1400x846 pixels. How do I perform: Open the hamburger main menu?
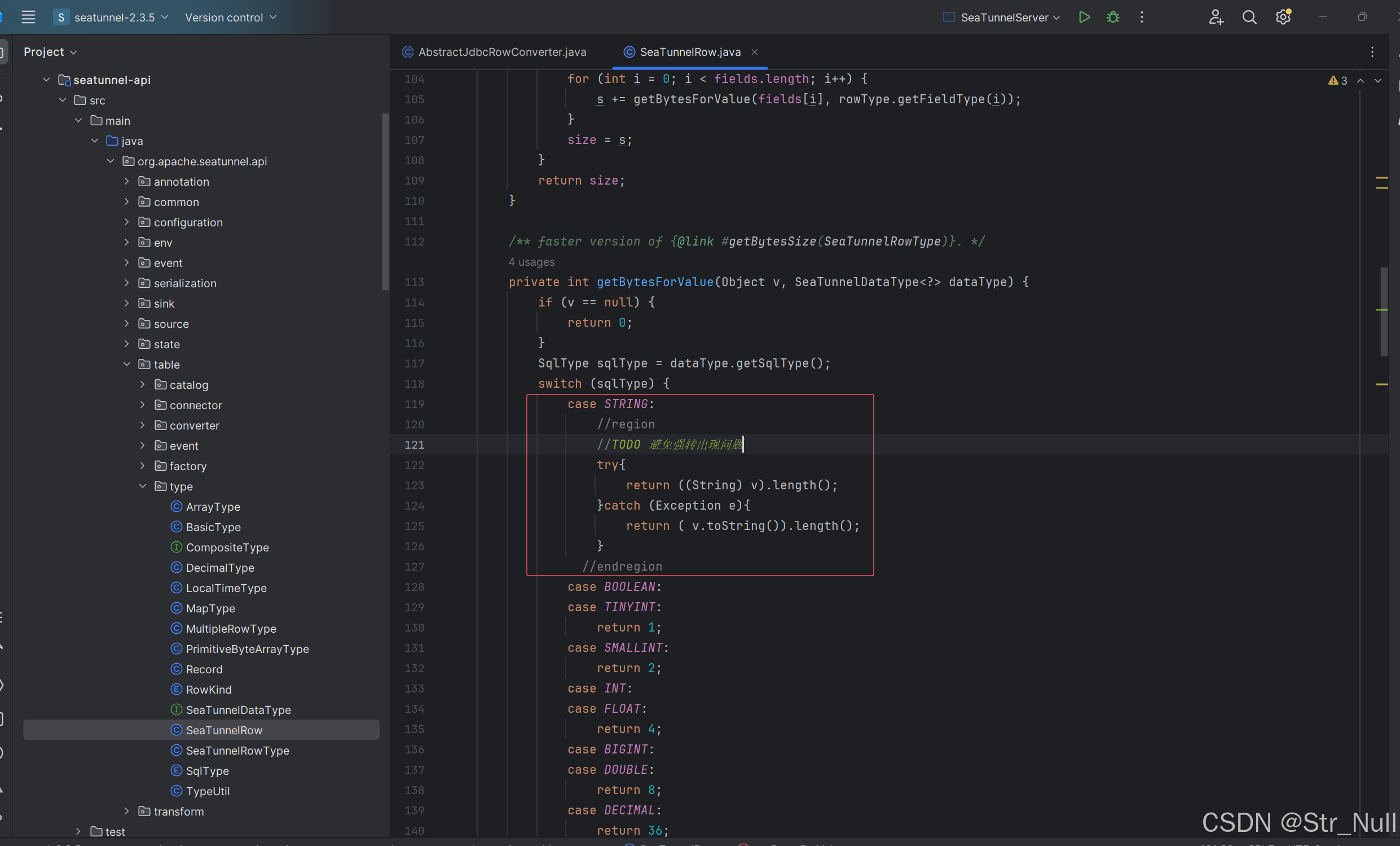[28, 17]
